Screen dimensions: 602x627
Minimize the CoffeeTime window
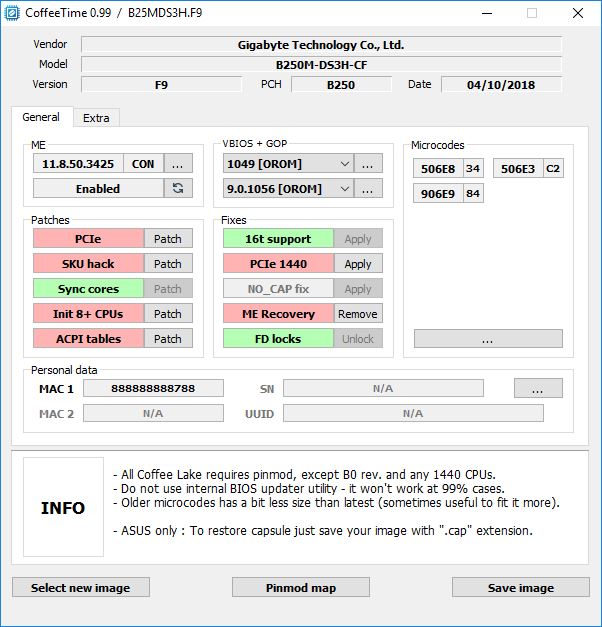click(487, 13)
